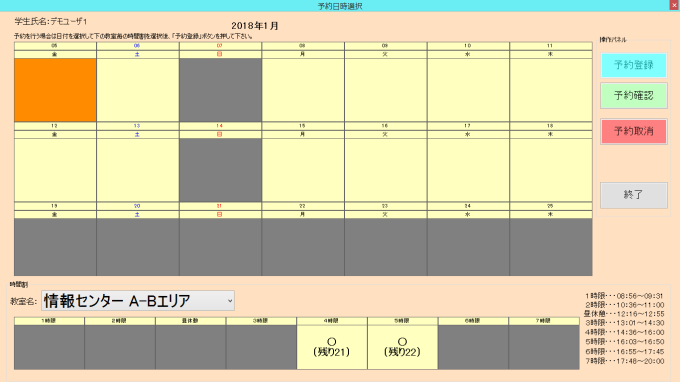Open the 教室名 classroom dropdown

(x=138, y=300)
